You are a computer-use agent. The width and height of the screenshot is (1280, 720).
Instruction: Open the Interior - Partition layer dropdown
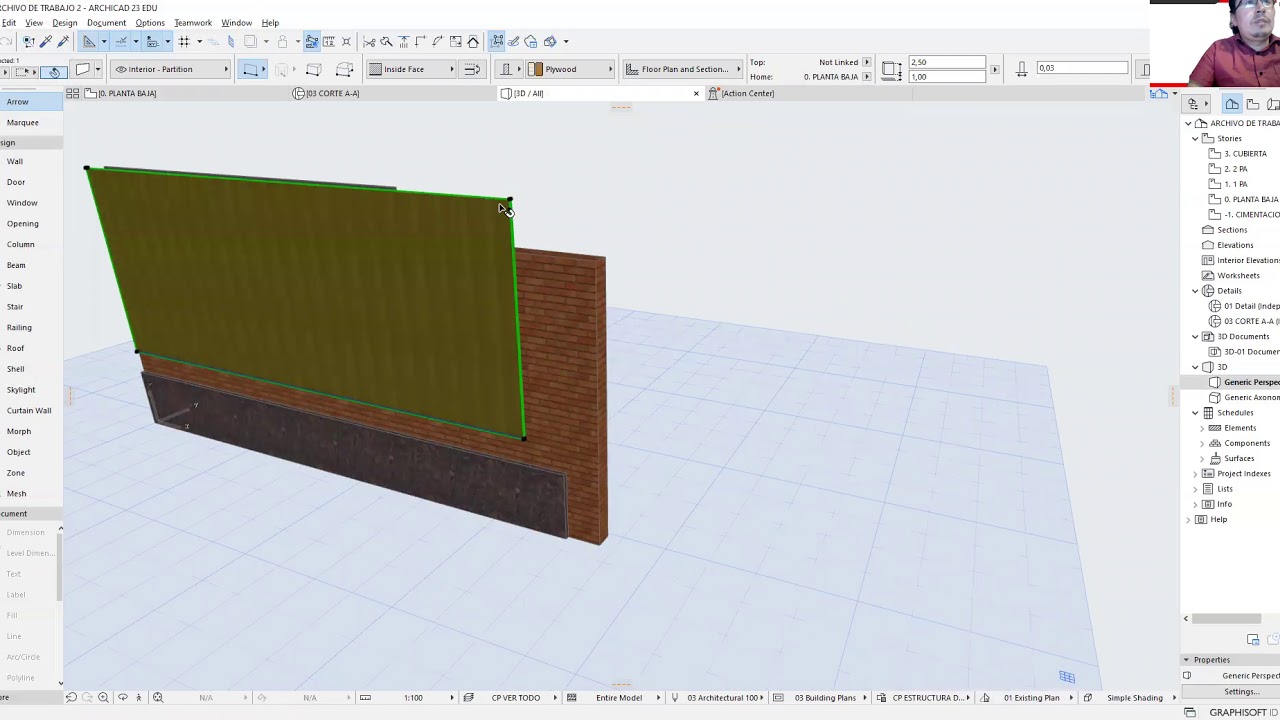coord(171,69)
